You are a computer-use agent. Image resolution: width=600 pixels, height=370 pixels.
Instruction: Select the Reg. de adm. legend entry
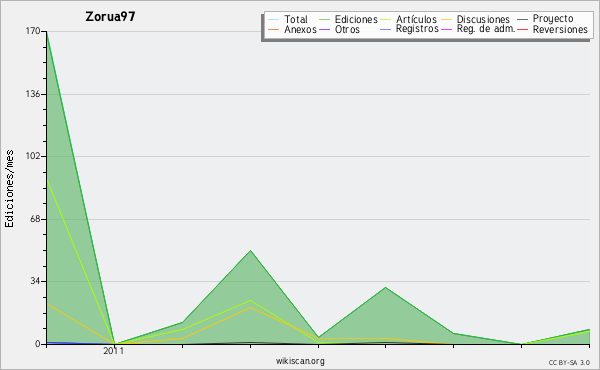[x=486, y=29]
